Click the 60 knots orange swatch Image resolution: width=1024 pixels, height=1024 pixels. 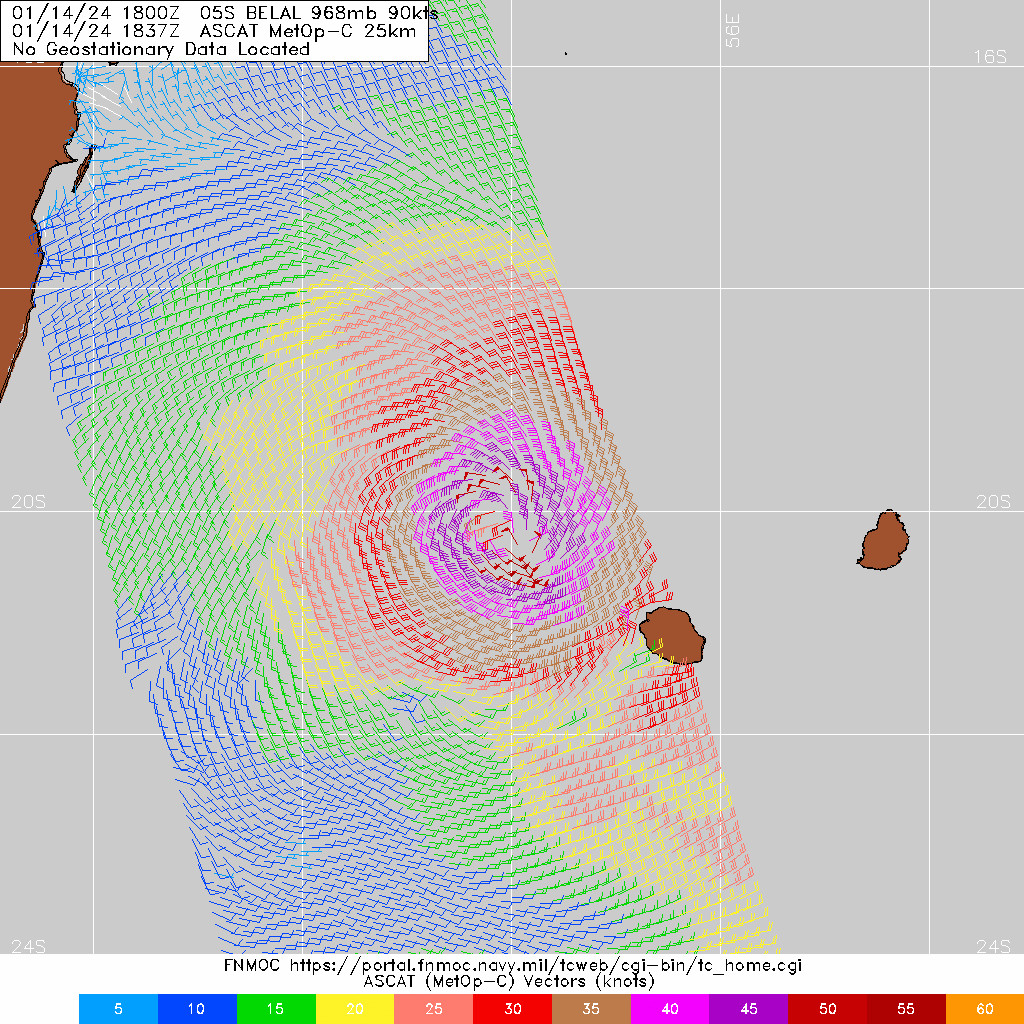click(x=985, y=1008)
